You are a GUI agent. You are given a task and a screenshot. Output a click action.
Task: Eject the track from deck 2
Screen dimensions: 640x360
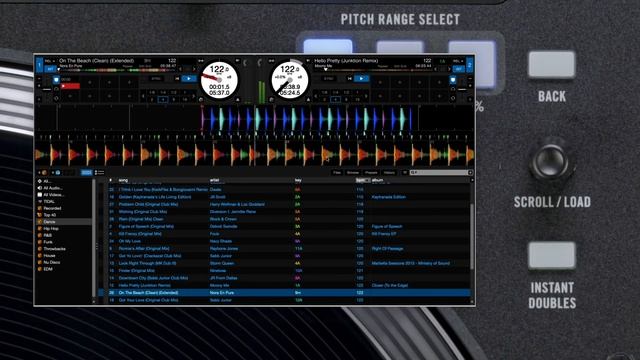(309, 100)
